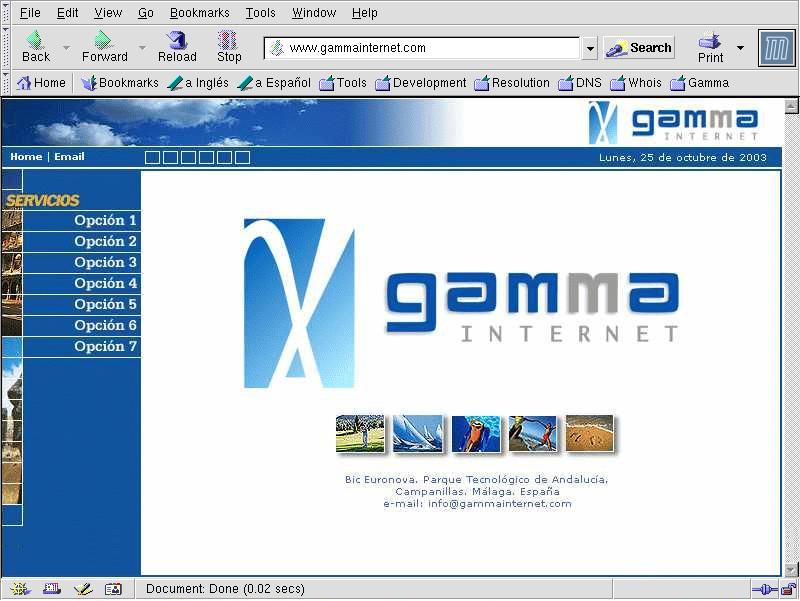800x601 pixels.
Task: Open the Development bookmarks folder
Action: coord(420,83)
